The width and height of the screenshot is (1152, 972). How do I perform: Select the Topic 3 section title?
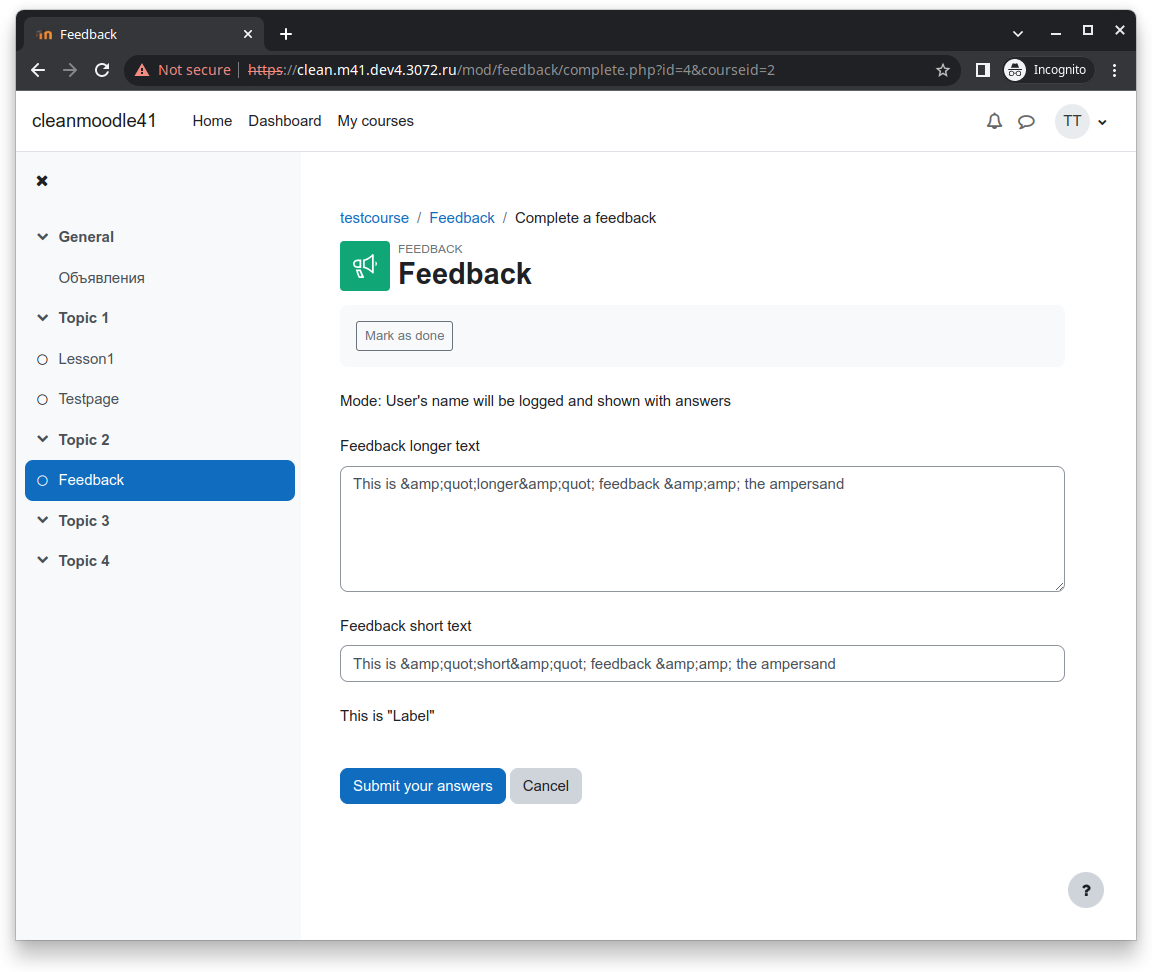pyautogui.click(x=84, y=521)
